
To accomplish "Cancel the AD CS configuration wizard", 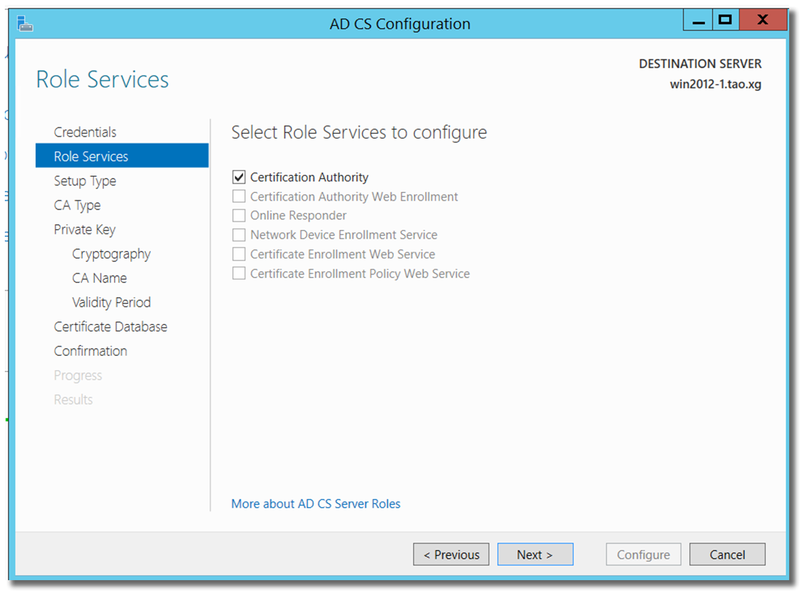I will point(727,554).
